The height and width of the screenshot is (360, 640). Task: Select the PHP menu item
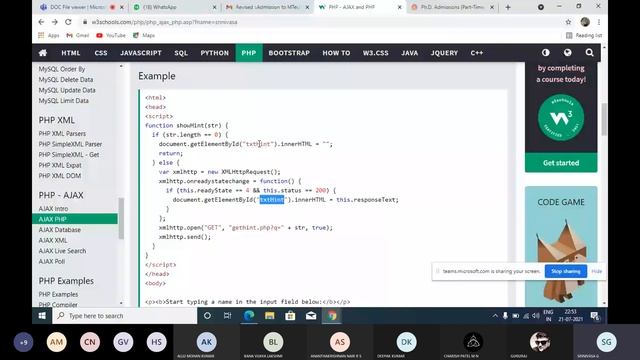pos(249,53)
